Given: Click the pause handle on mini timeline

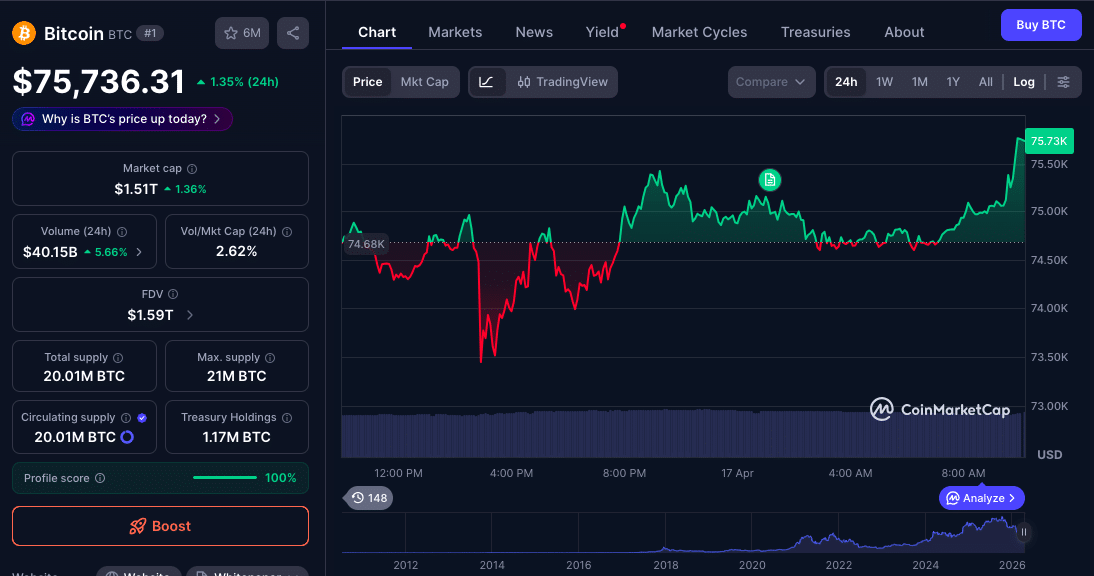Looking at the screenshot, I should pyautogui.click(x=1024, y=532).
